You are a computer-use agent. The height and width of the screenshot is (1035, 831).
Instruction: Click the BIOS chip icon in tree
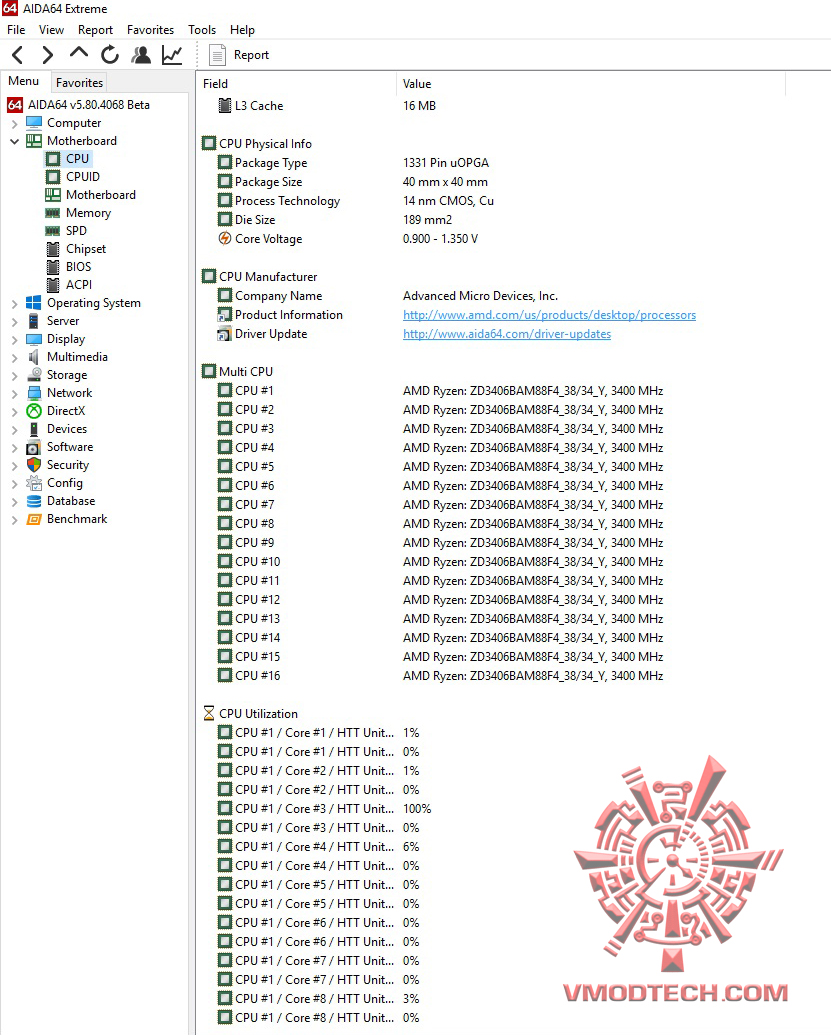coord(53,267)
